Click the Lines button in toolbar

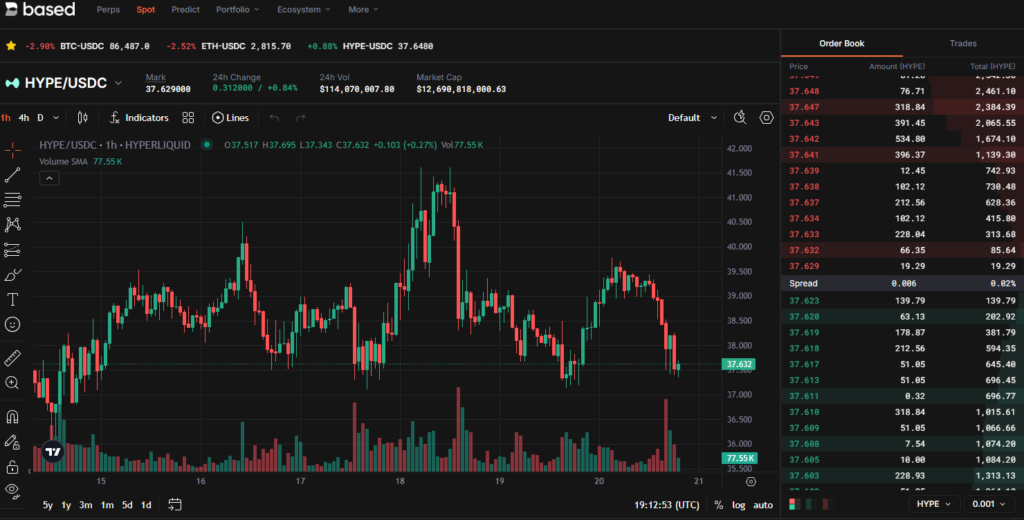(x=231, y=117)
